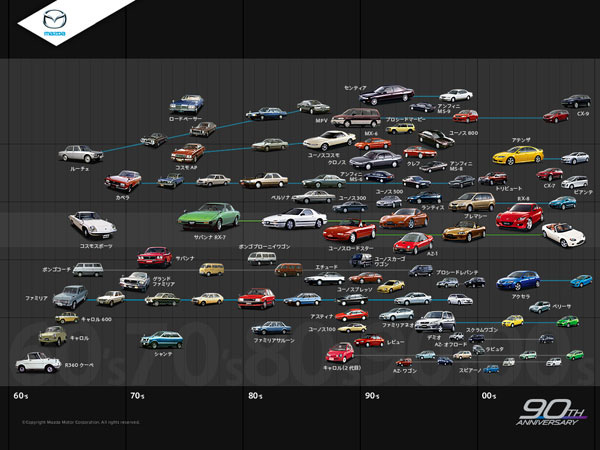This screenshot has width=600, height=450.
Task: Click the dark maroon センティア sedan
Action: coord(386,95)
